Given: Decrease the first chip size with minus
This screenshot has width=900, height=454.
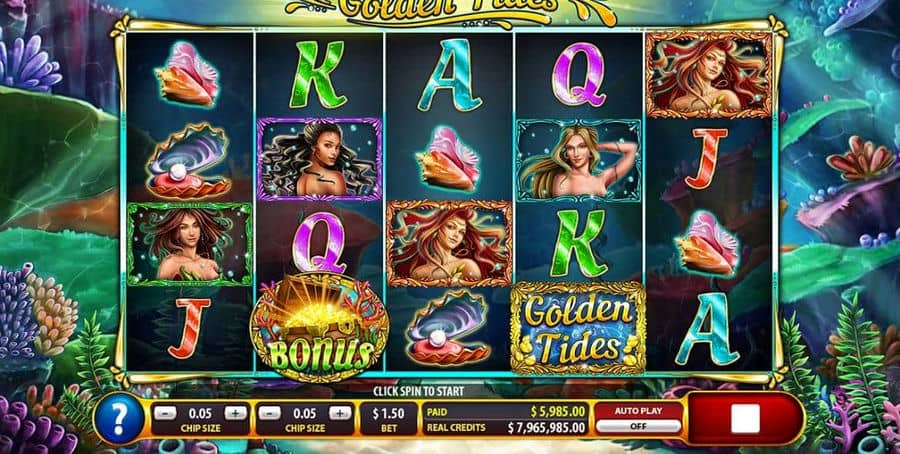Looking at the screenshot, I should tap(165, 413).
